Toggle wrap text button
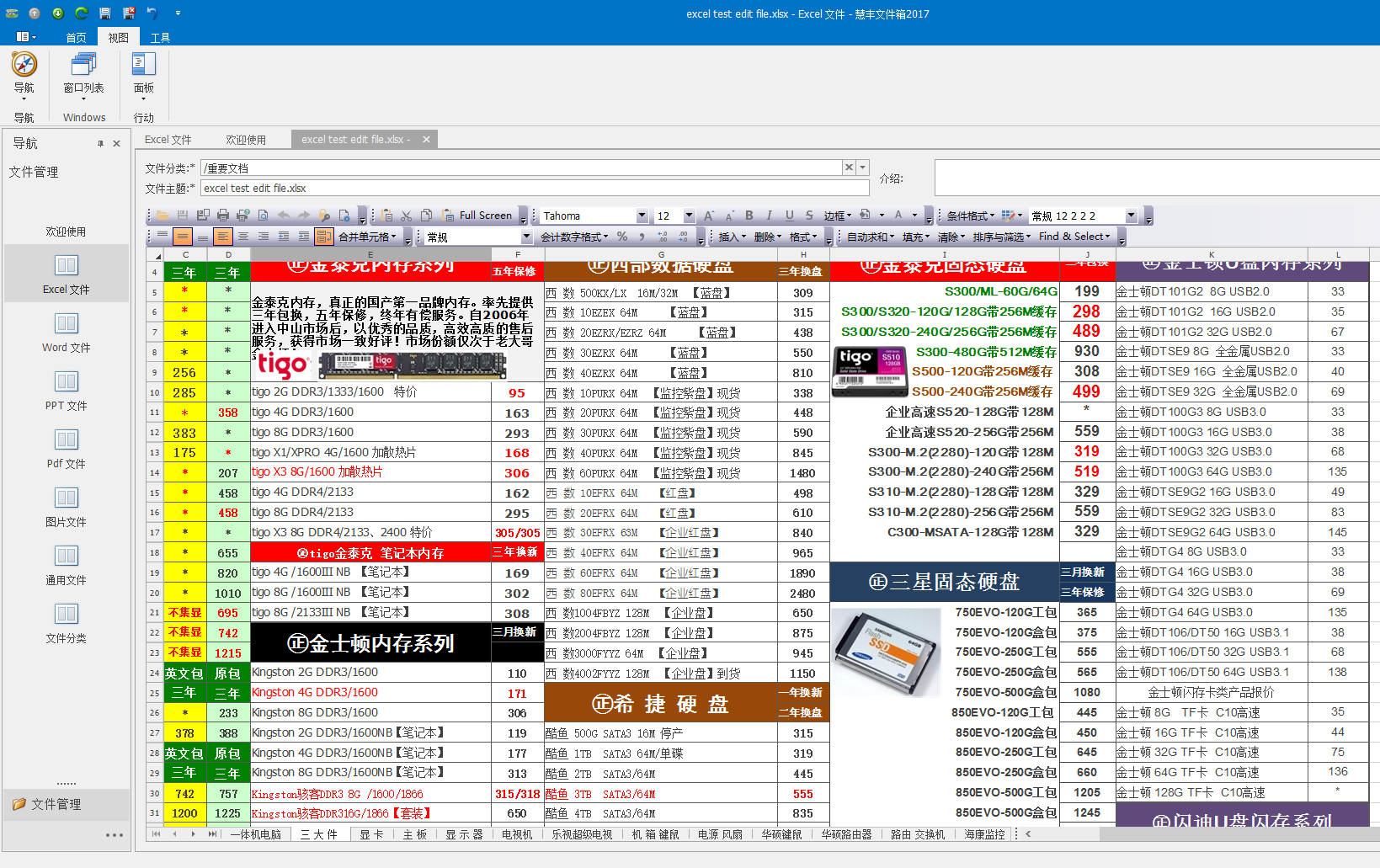This screenshot has width=1380, height=868. [324, 237]
